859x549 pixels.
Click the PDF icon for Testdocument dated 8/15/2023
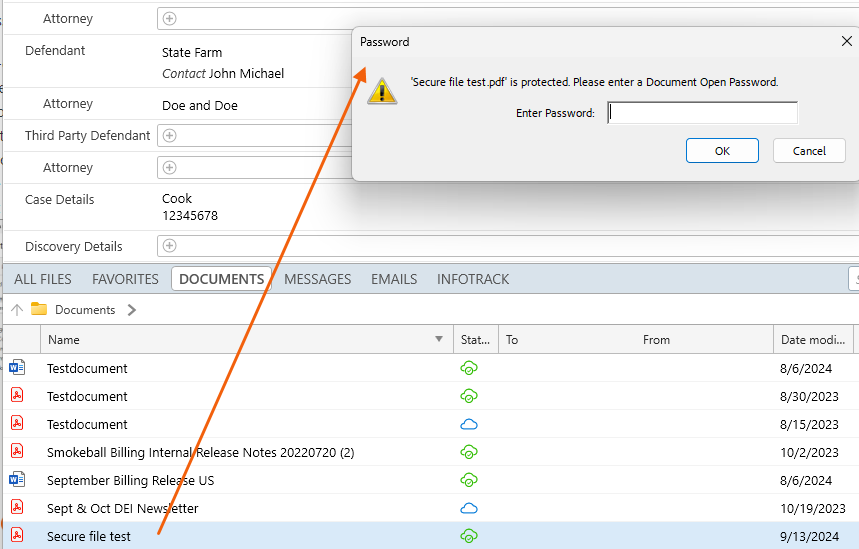coord(17,423)
